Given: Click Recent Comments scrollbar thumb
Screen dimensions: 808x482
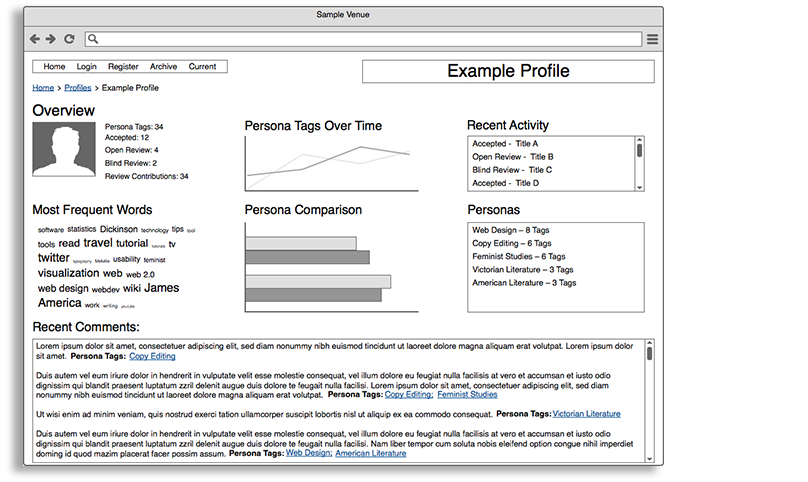Looking at the screenshot, I should click(x=650, y=354).
